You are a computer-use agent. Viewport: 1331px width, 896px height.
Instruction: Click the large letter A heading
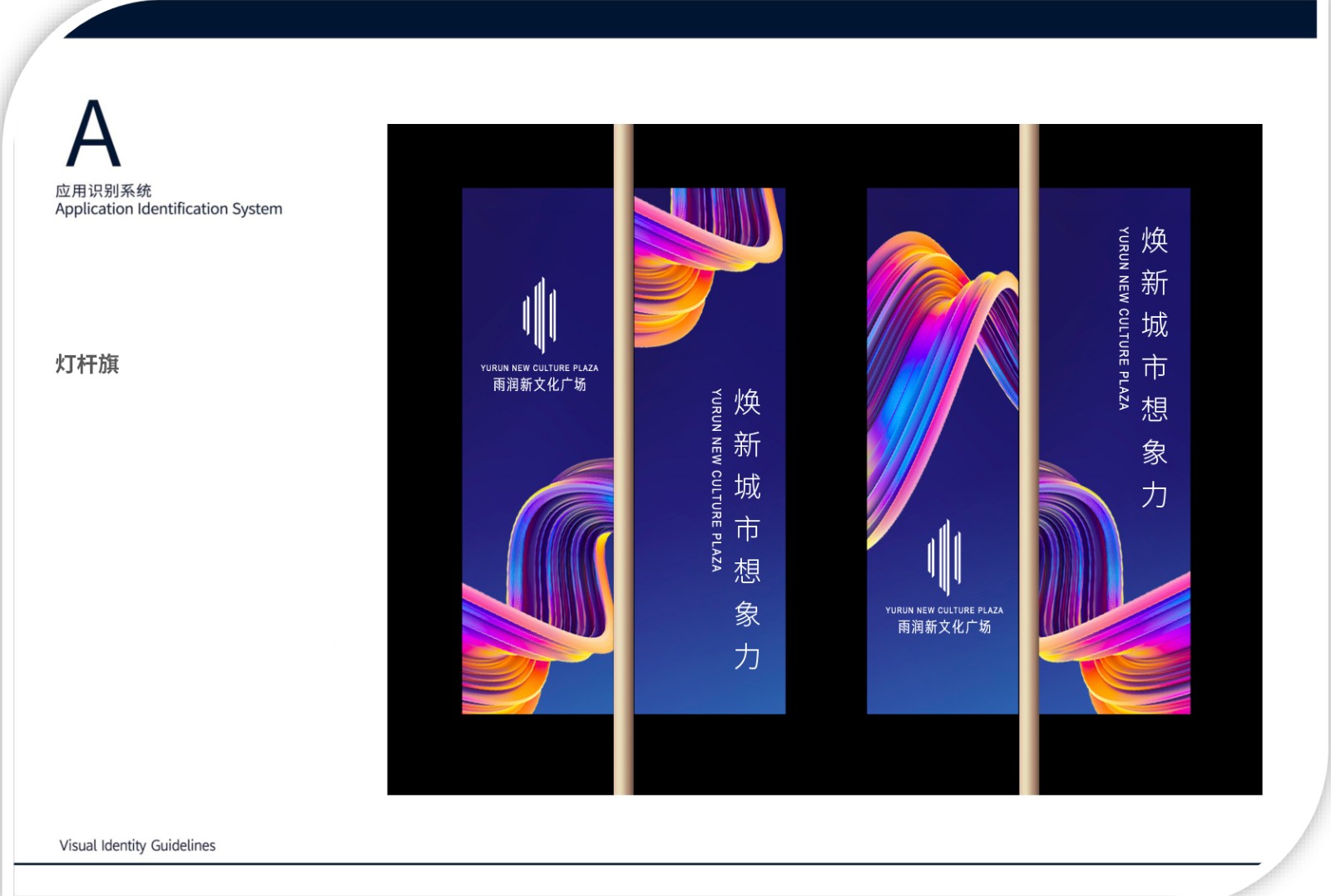(x=93, y=134)
